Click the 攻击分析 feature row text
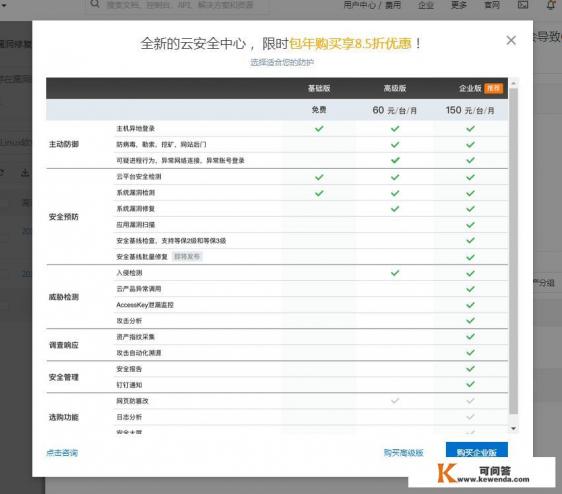 (129, 321)
